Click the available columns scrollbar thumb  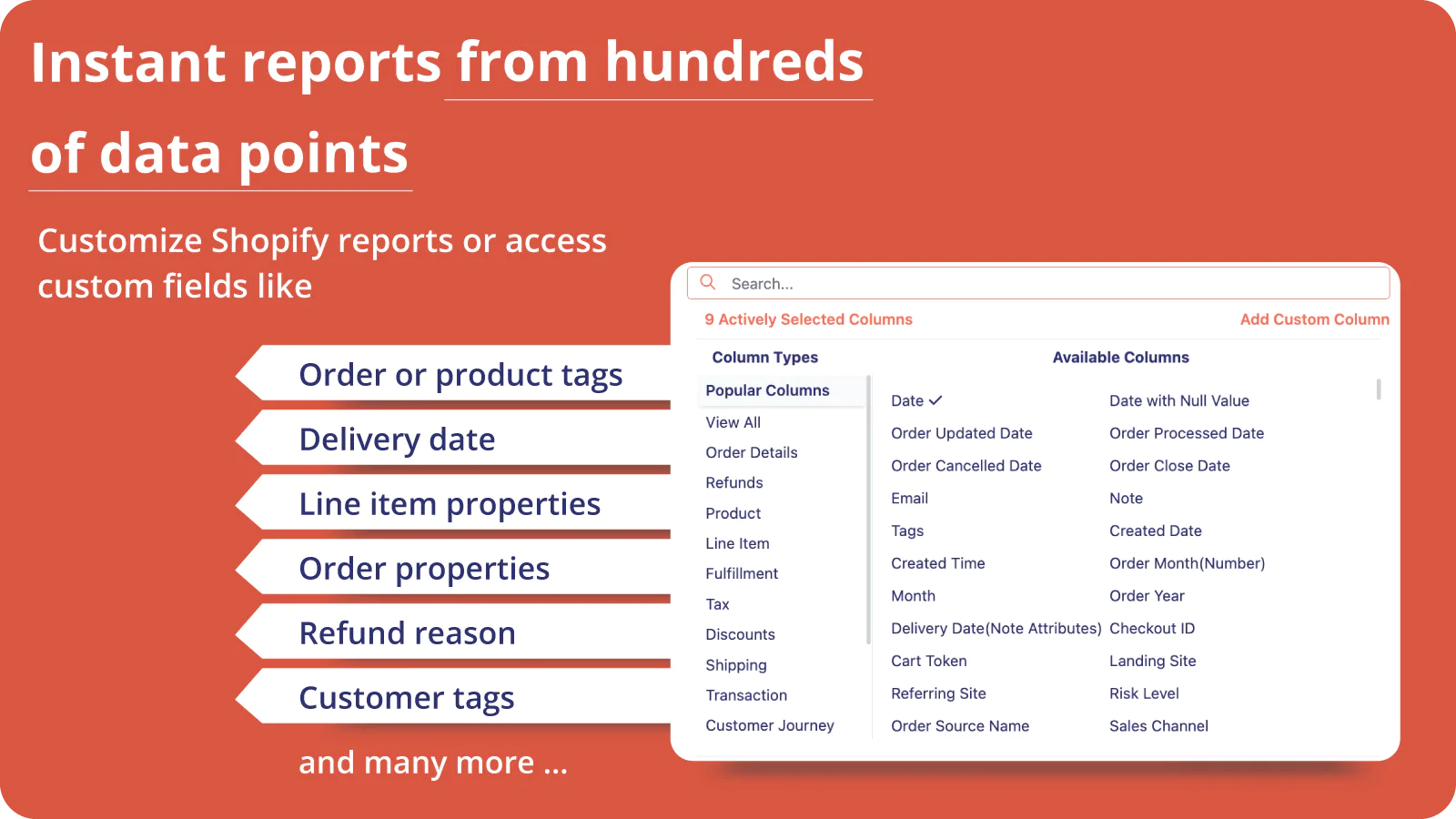[1379, 389]
